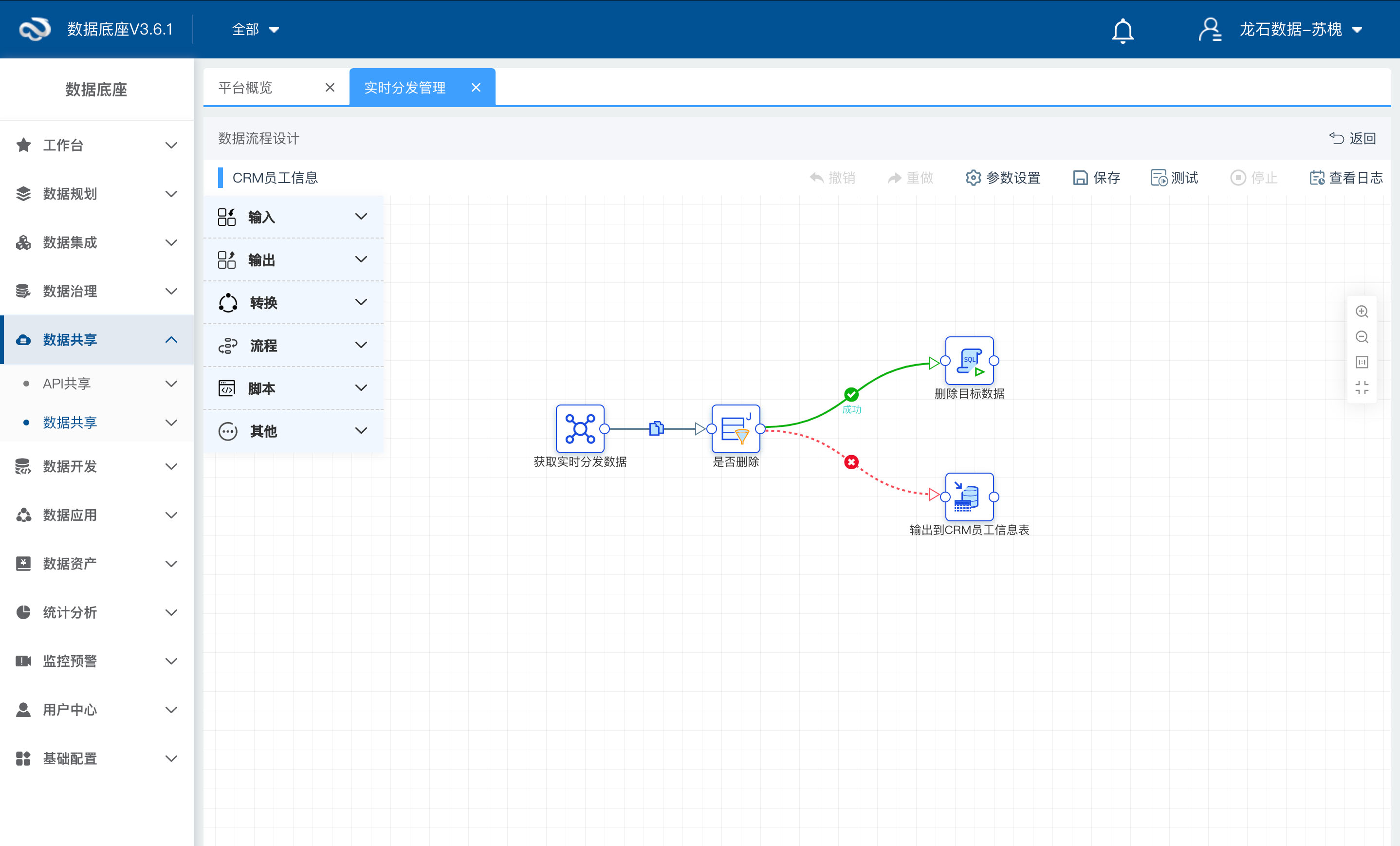1400x846 pixels.
Task: Zoom out of the canvas
Action: pos(1362,337)
